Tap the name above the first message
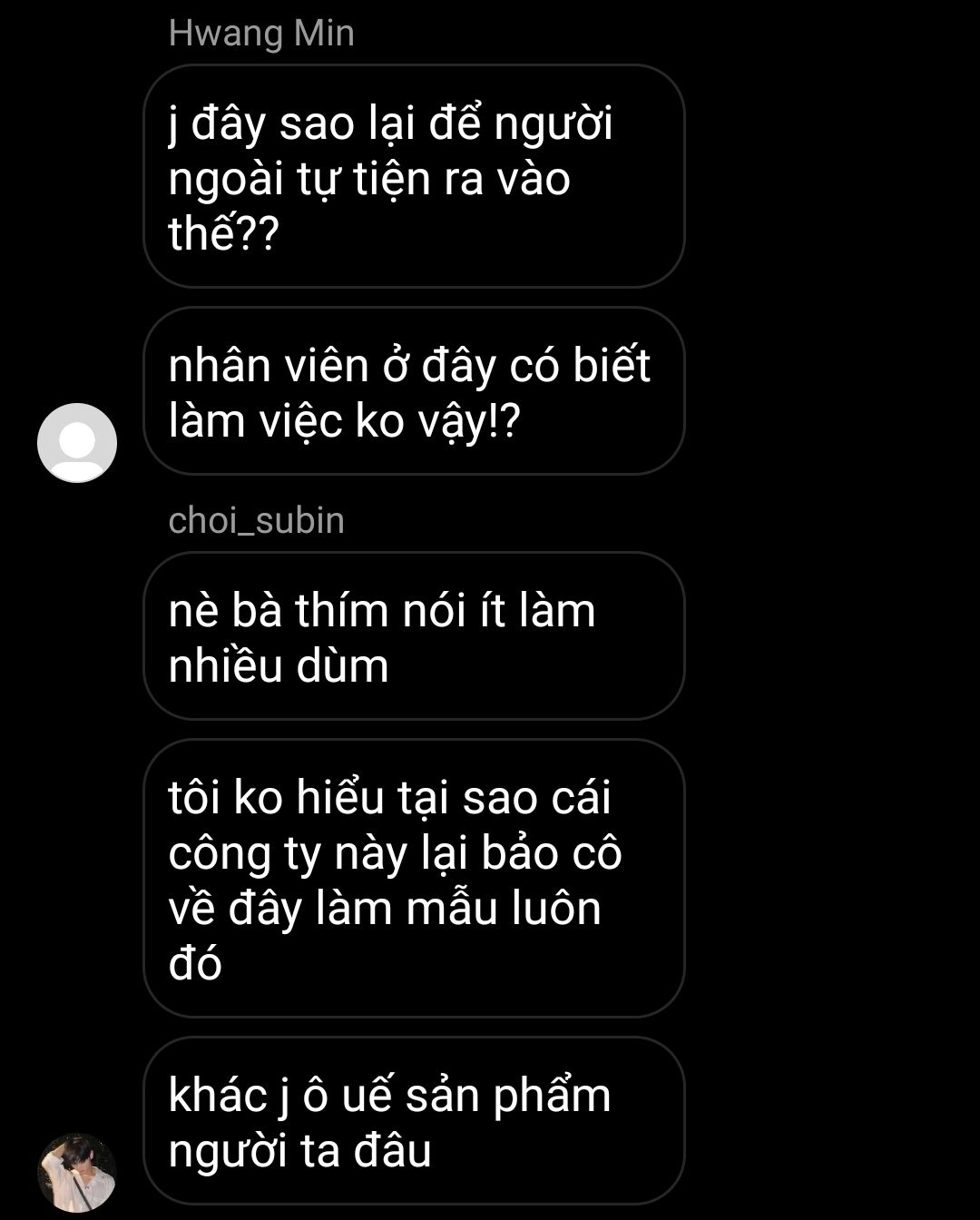 click(261, 34)
